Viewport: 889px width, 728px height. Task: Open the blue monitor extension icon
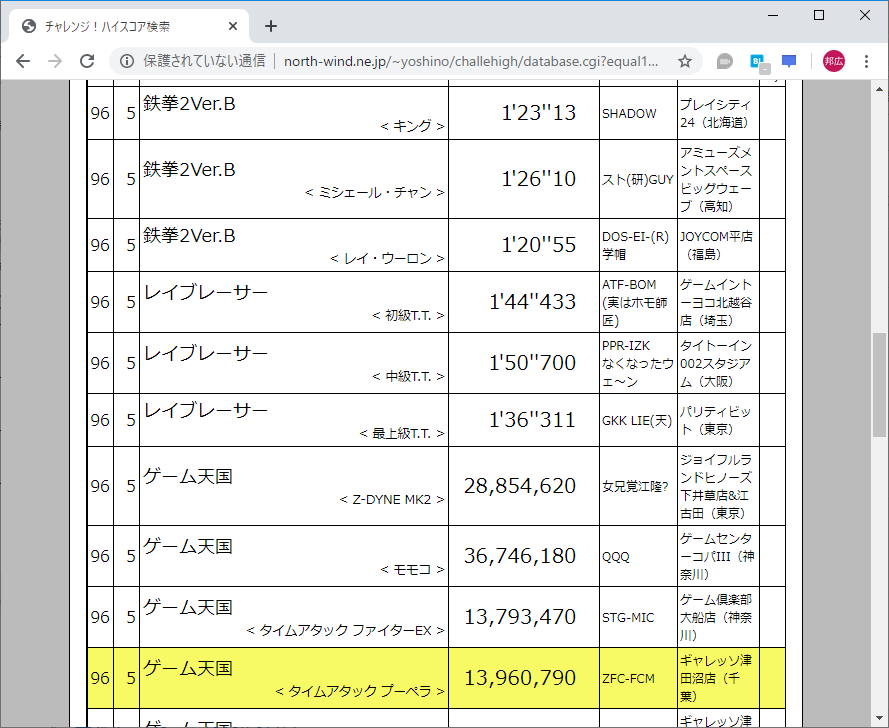click(x=789, y=61)
